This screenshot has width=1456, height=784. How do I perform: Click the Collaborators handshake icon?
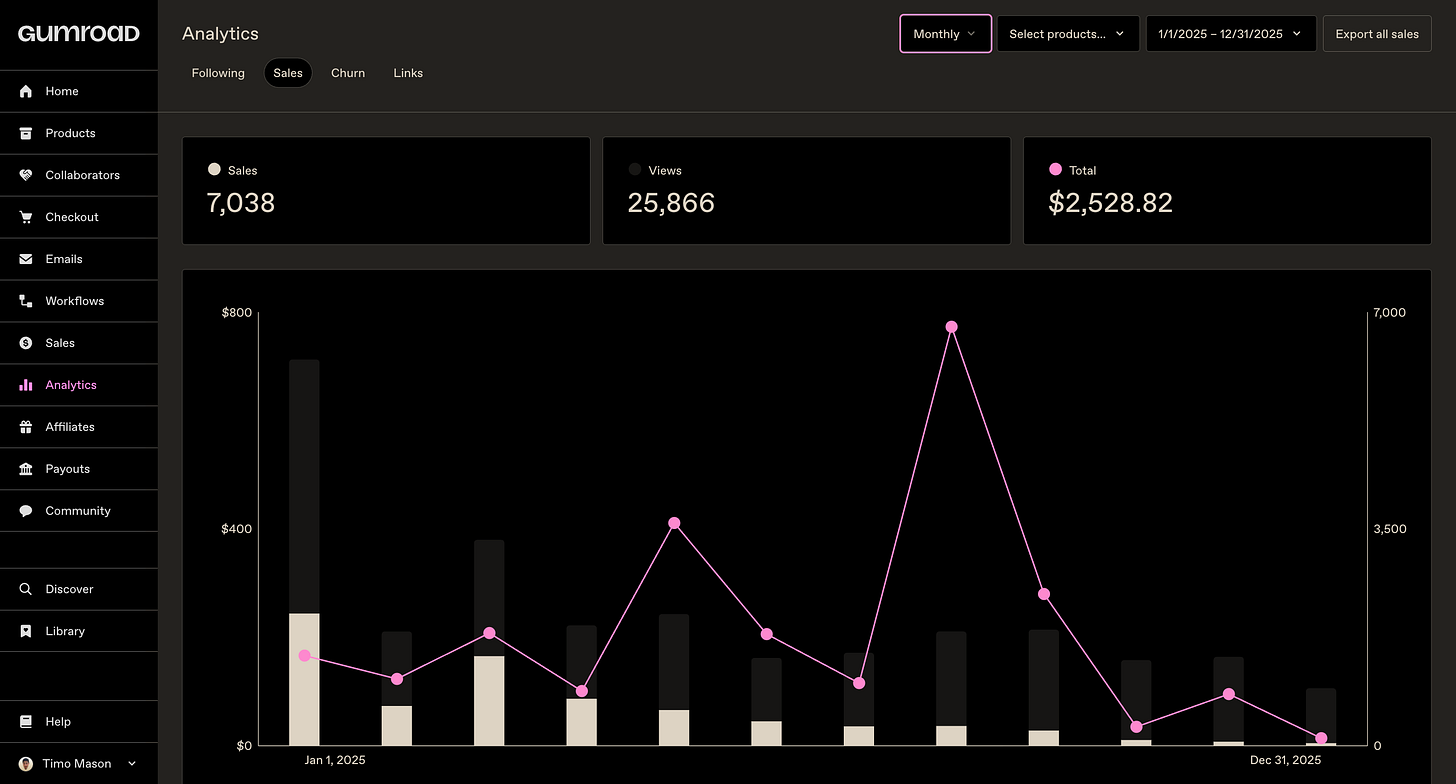pos(26,175)
